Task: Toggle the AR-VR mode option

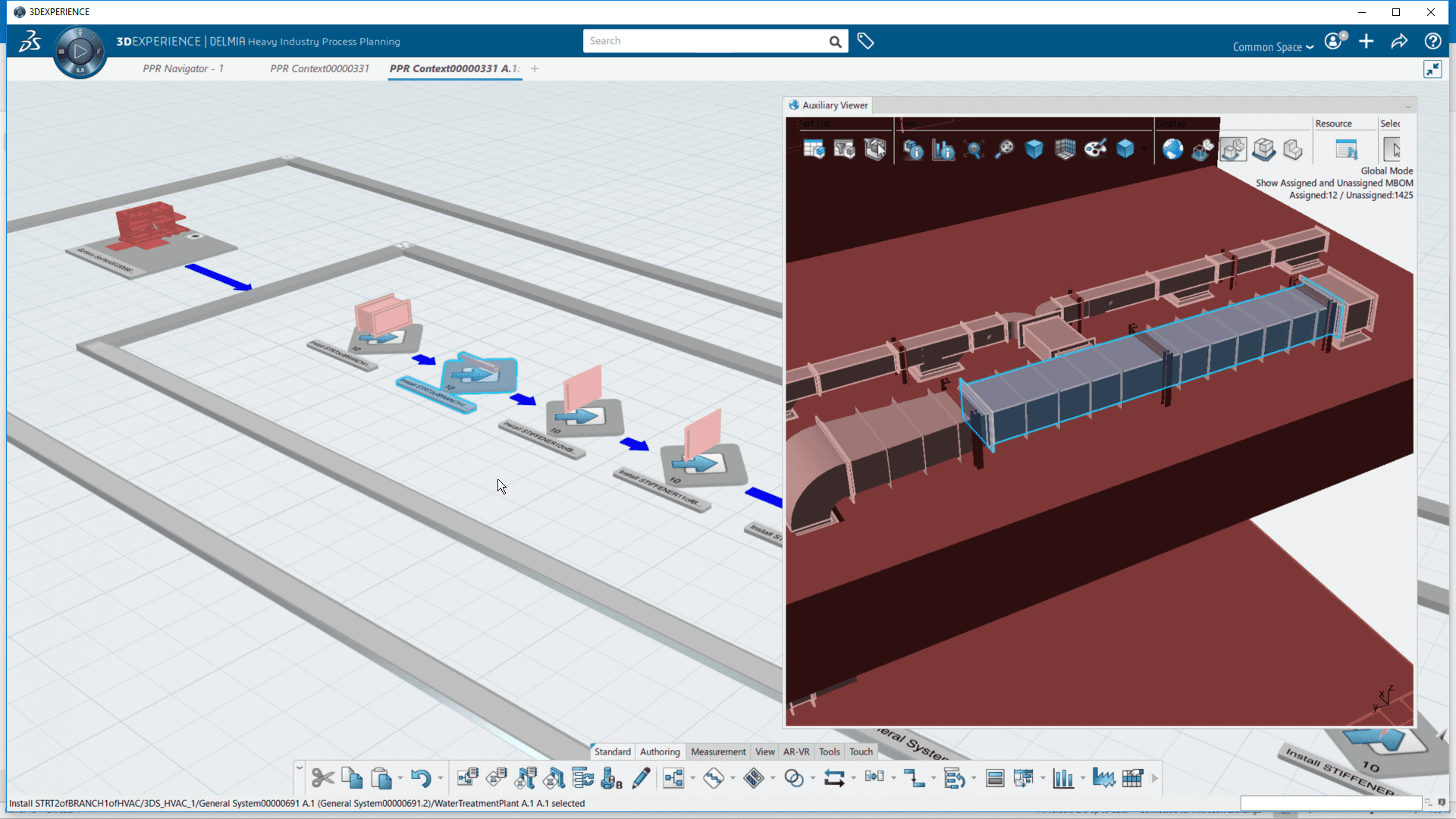Action: coord(797,751)
